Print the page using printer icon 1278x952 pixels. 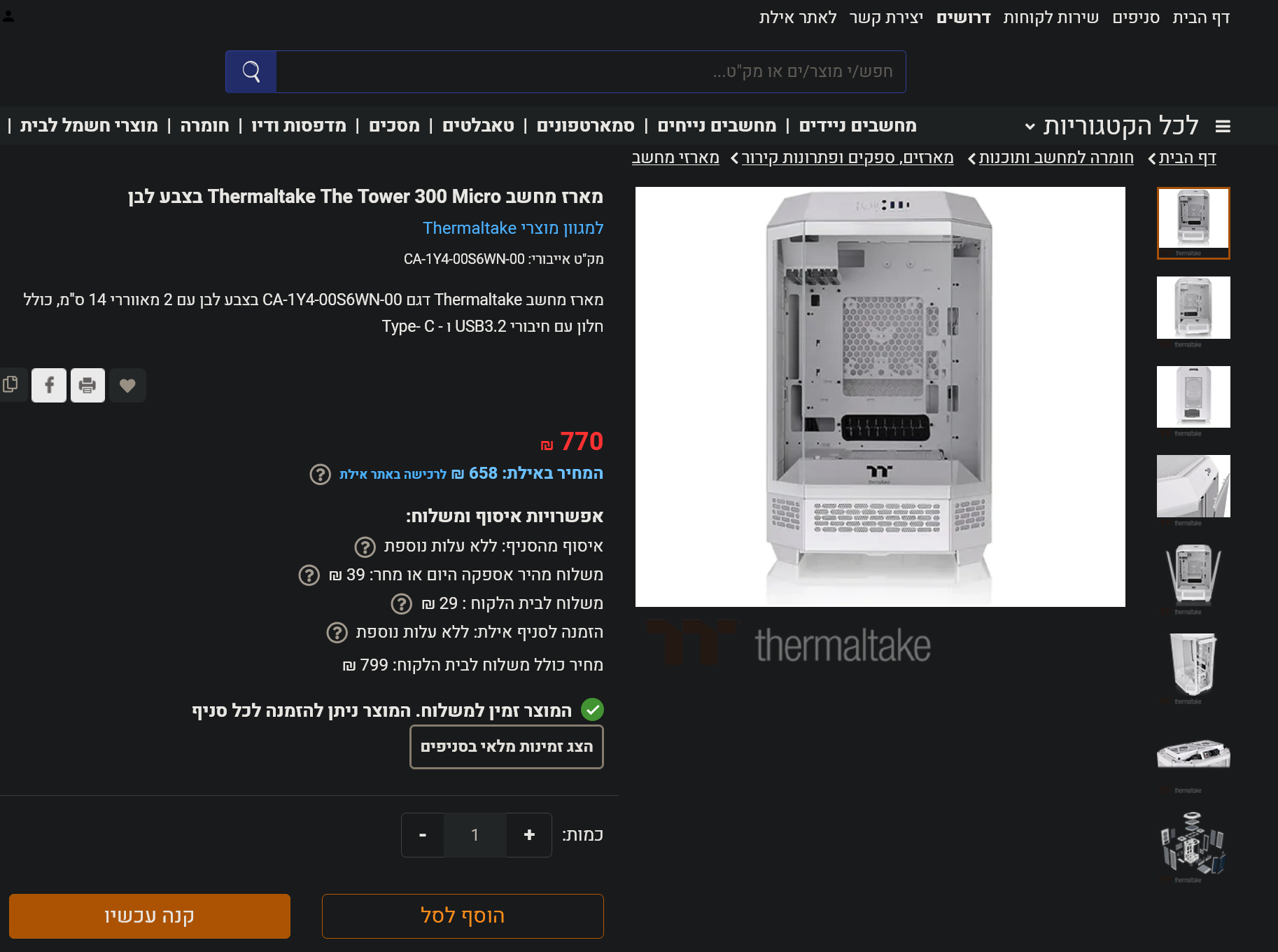(x=87, y=385)
